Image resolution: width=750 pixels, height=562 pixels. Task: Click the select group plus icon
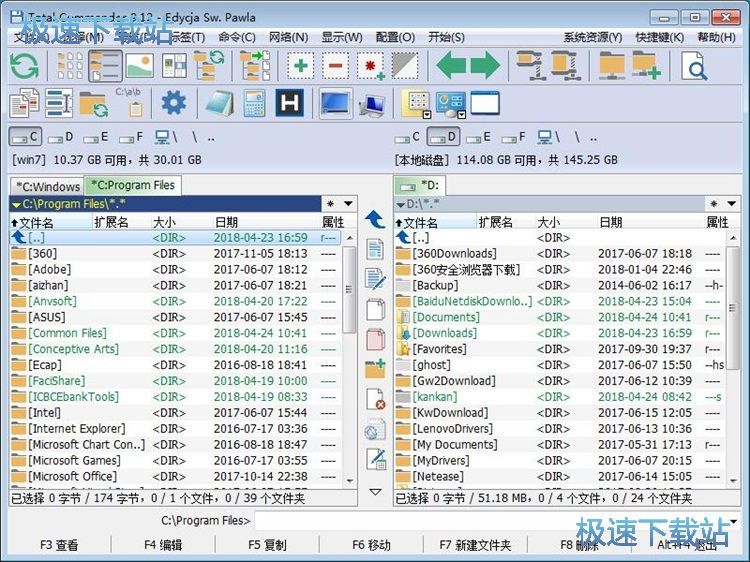click(300, 66)
